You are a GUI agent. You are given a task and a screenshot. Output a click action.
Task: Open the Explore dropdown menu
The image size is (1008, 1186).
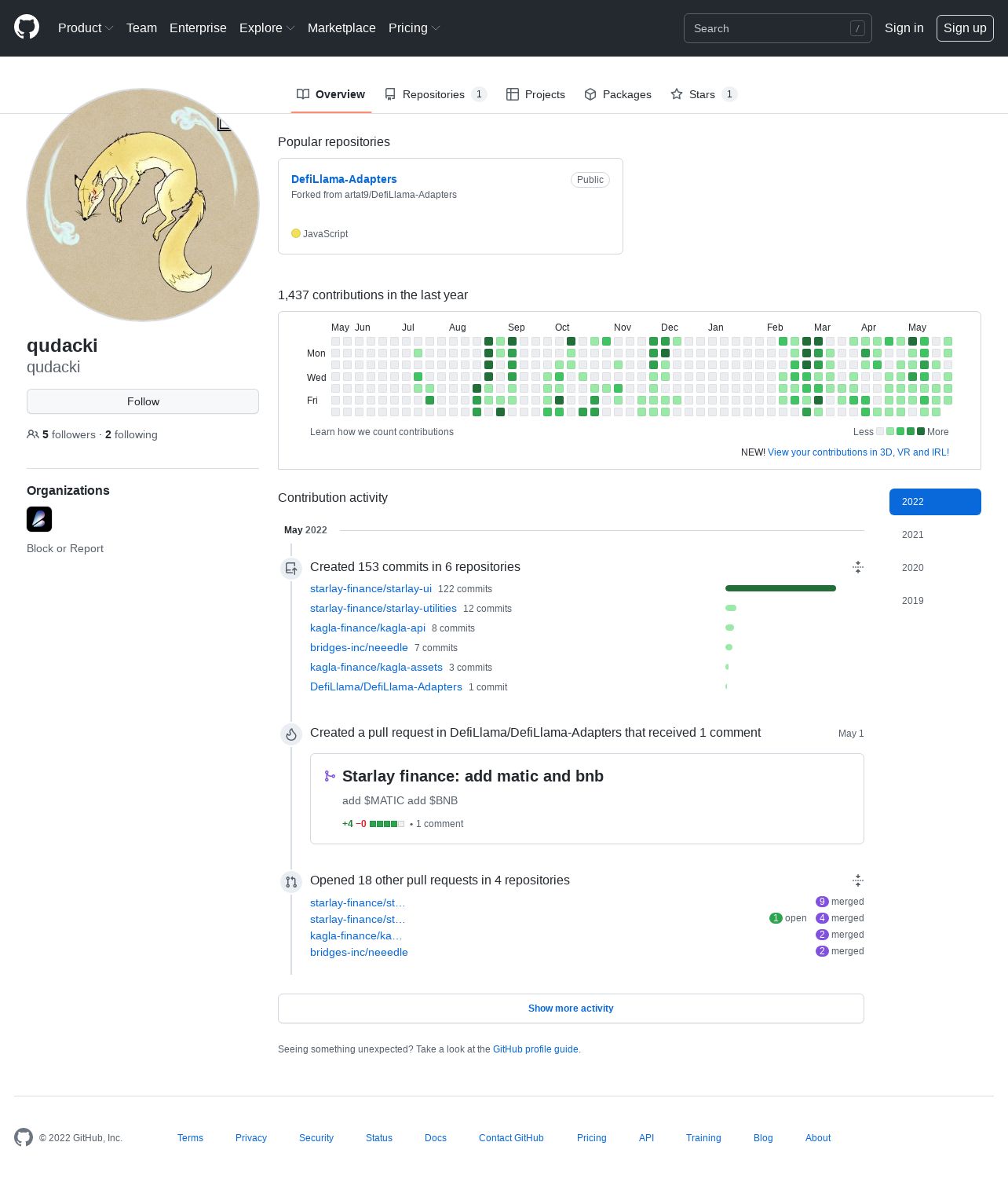[267, 27]
